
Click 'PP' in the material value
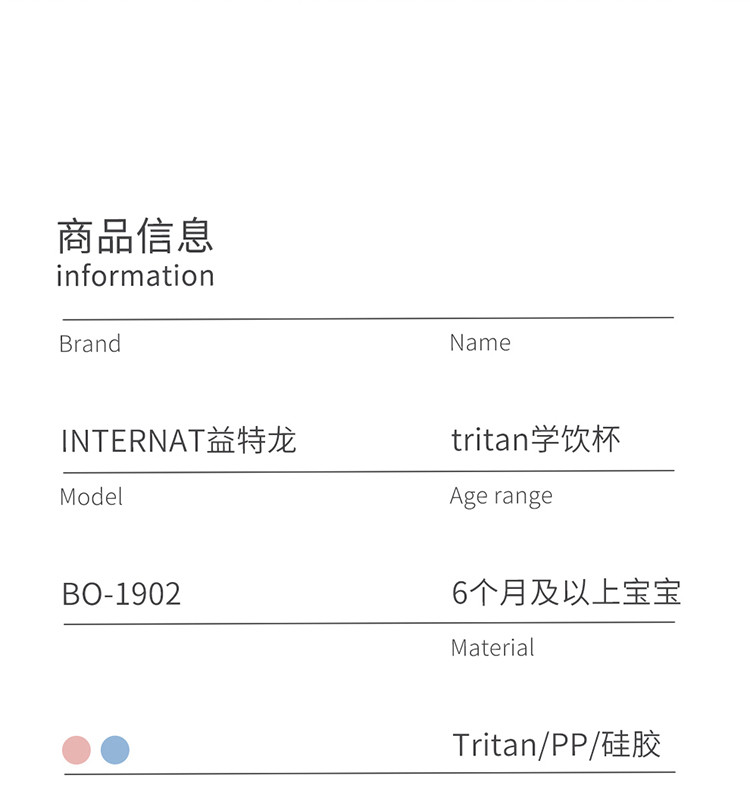(567, 746)
